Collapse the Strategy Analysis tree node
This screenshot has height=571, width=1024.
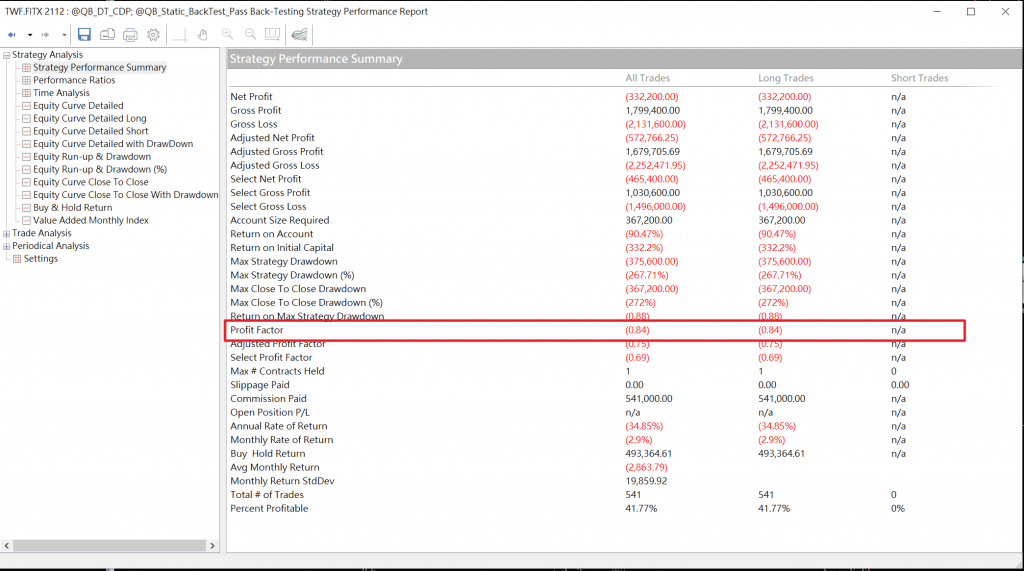6,55
